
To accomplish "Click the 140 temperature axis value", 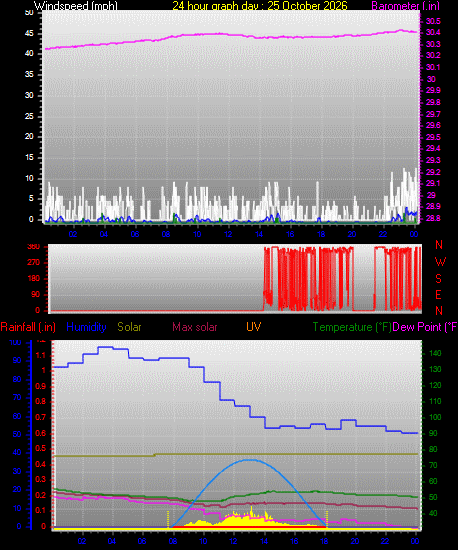I will [x=435, y=354].
